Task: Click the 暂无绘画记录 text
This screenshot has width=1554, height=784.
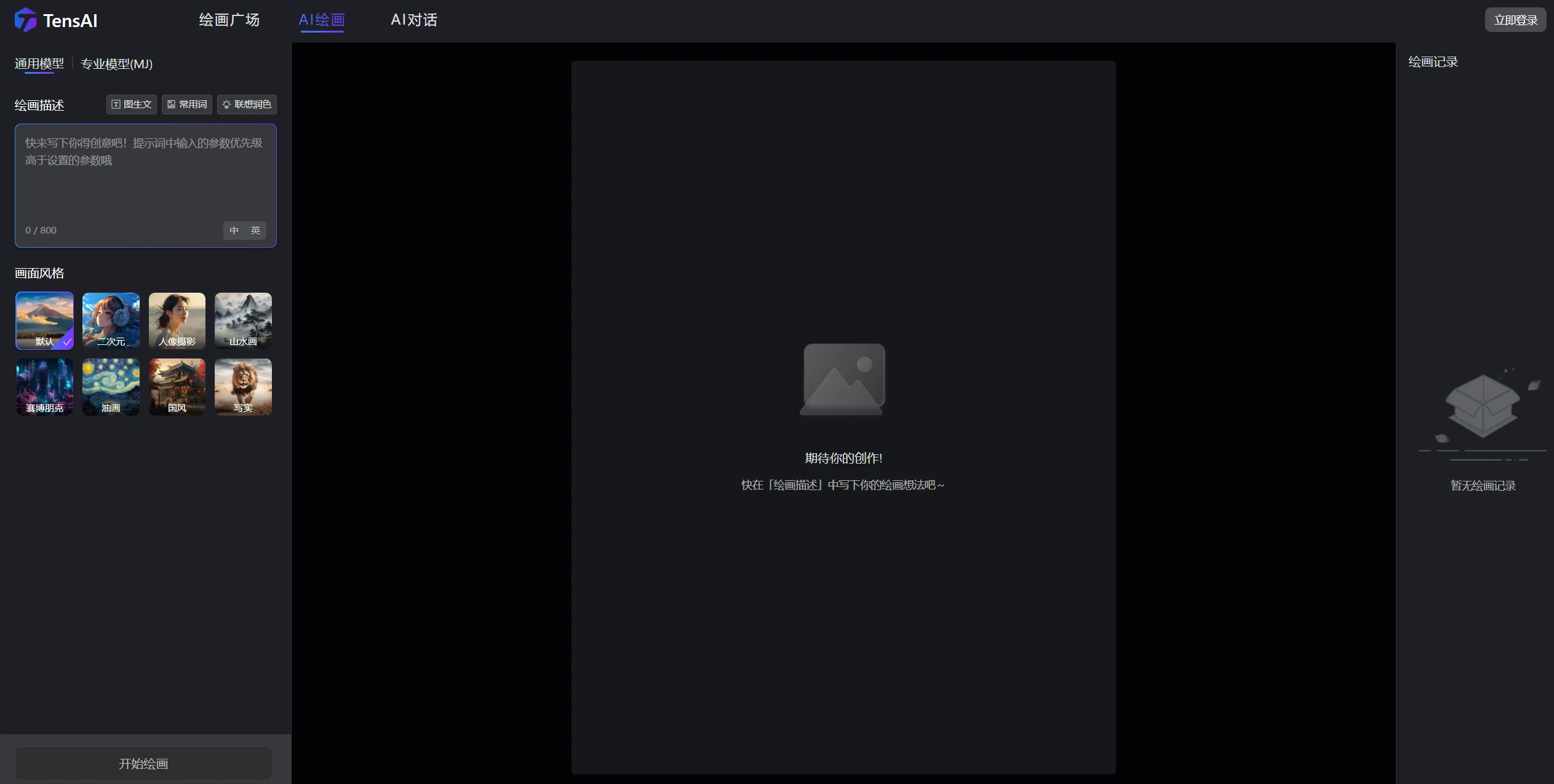Action: click(x=1483, y=485)
